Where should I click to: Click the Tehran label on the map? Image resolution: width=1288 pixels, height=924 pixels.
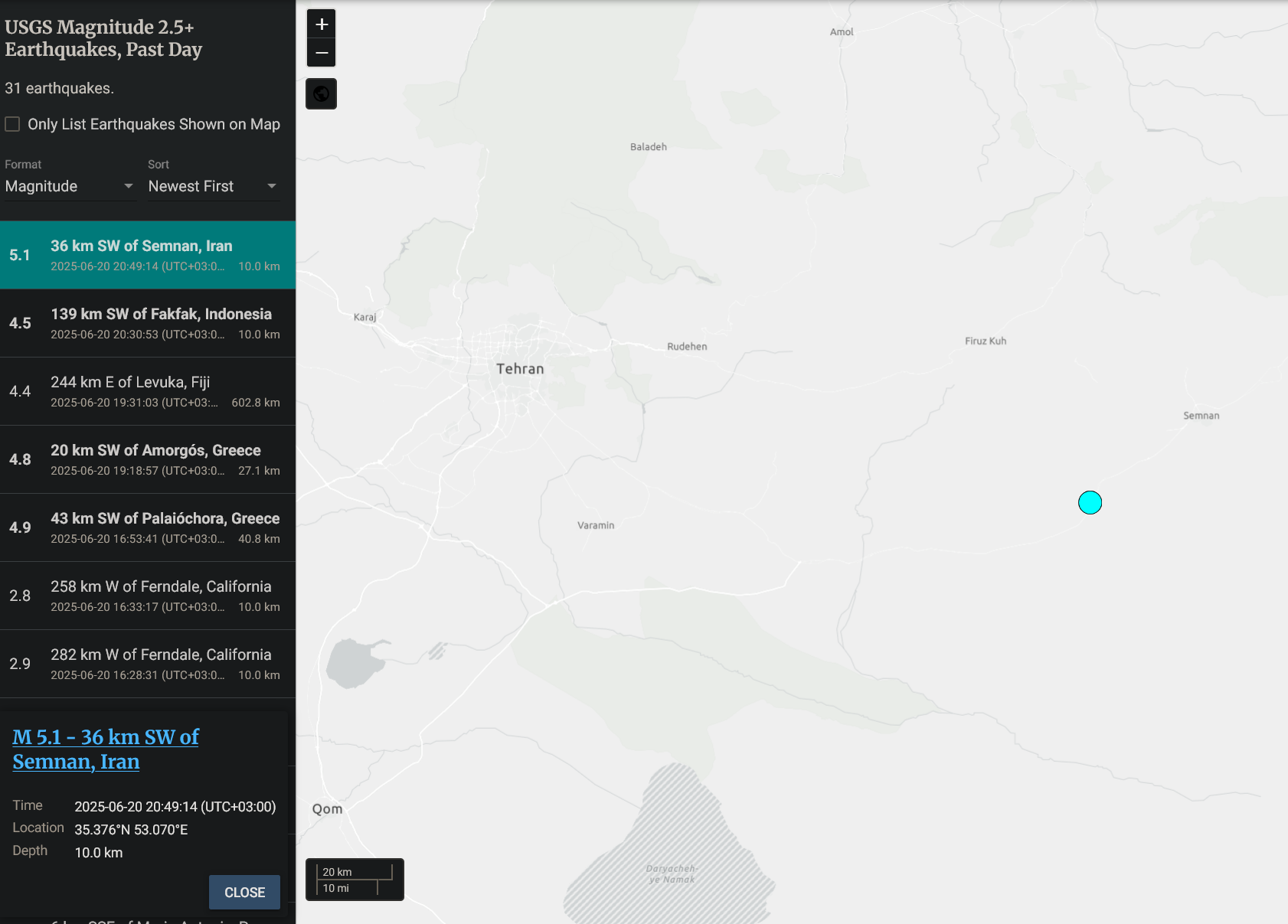click(x=520, y=369)
